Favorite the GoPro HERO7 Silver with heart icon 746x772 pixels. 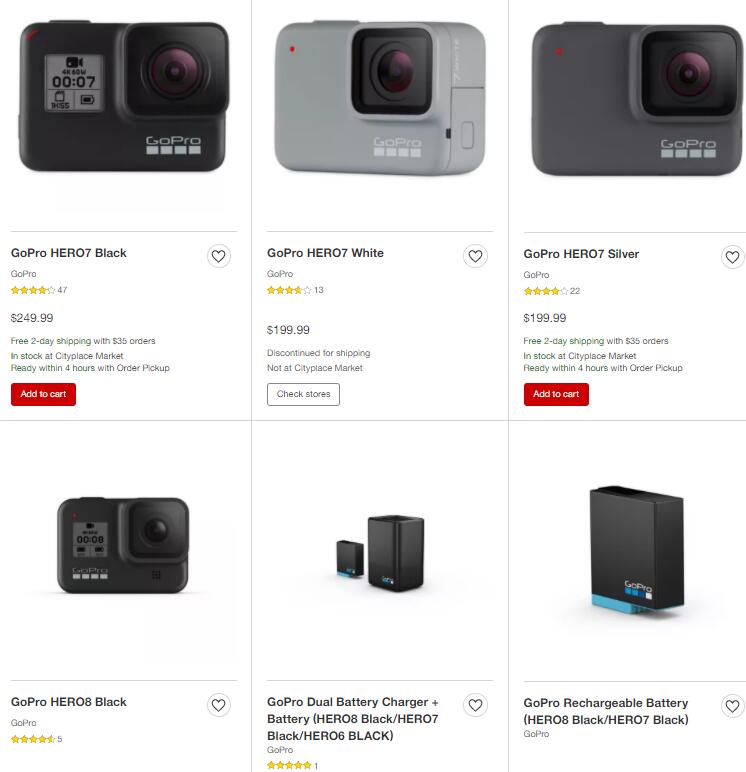point(732,257)
